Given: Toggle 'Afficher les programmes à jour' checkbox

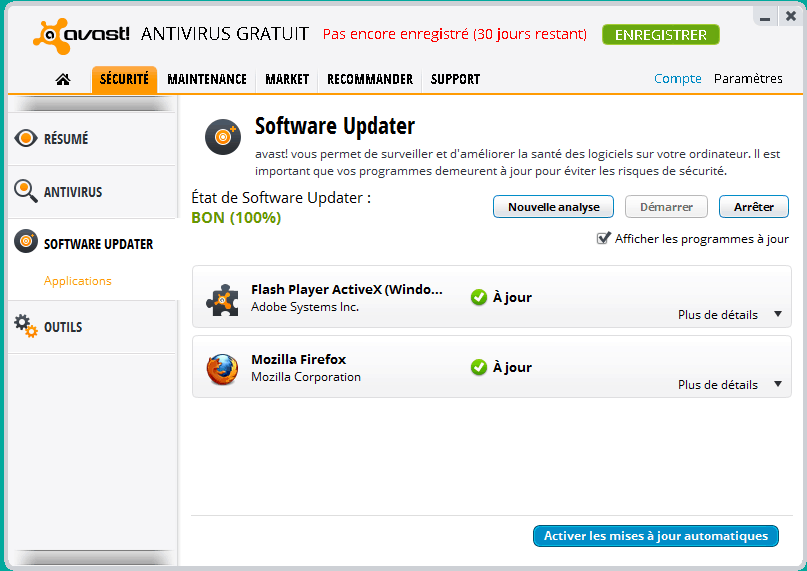Looking at the screenshot, I should click(x=603, y=238).
